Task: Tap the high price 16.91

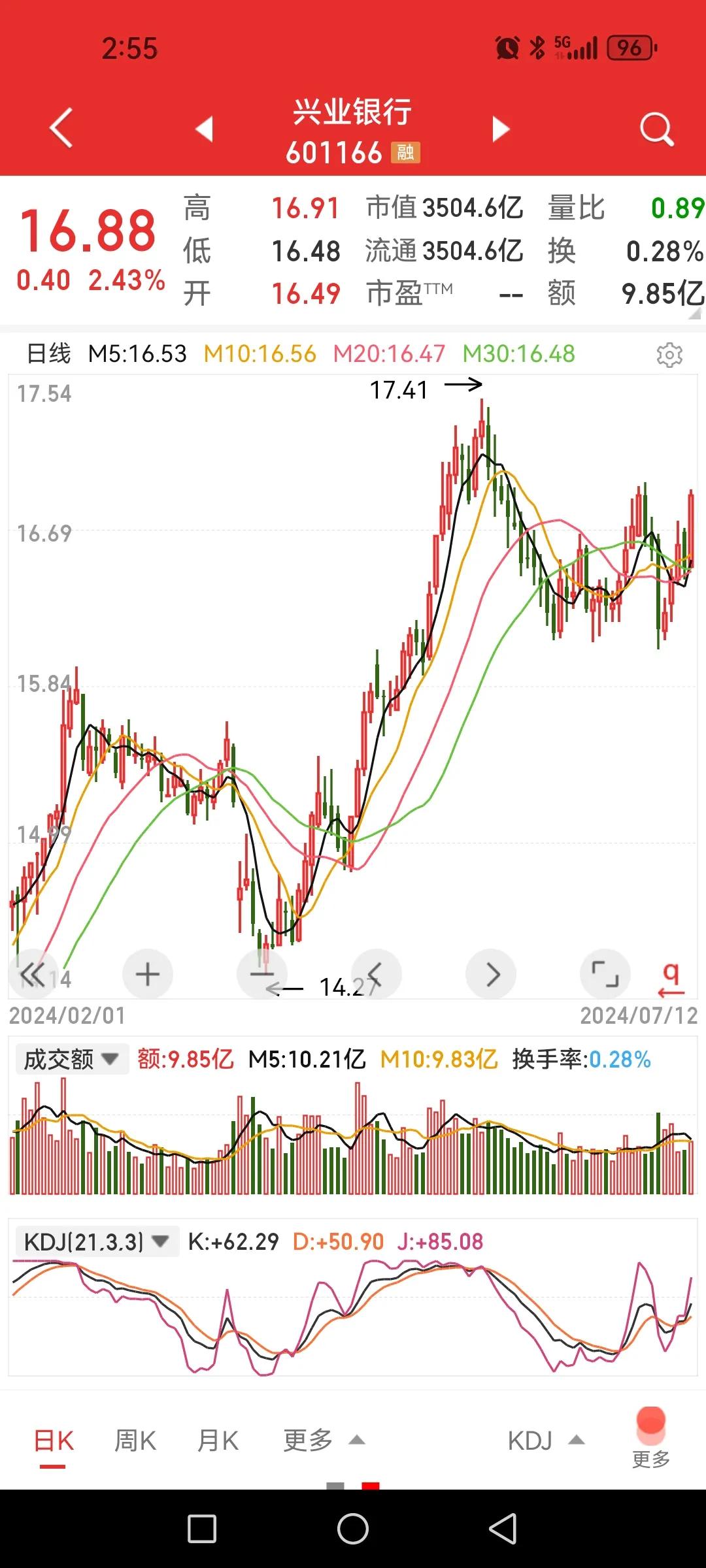Action: [x=306, y=208]
